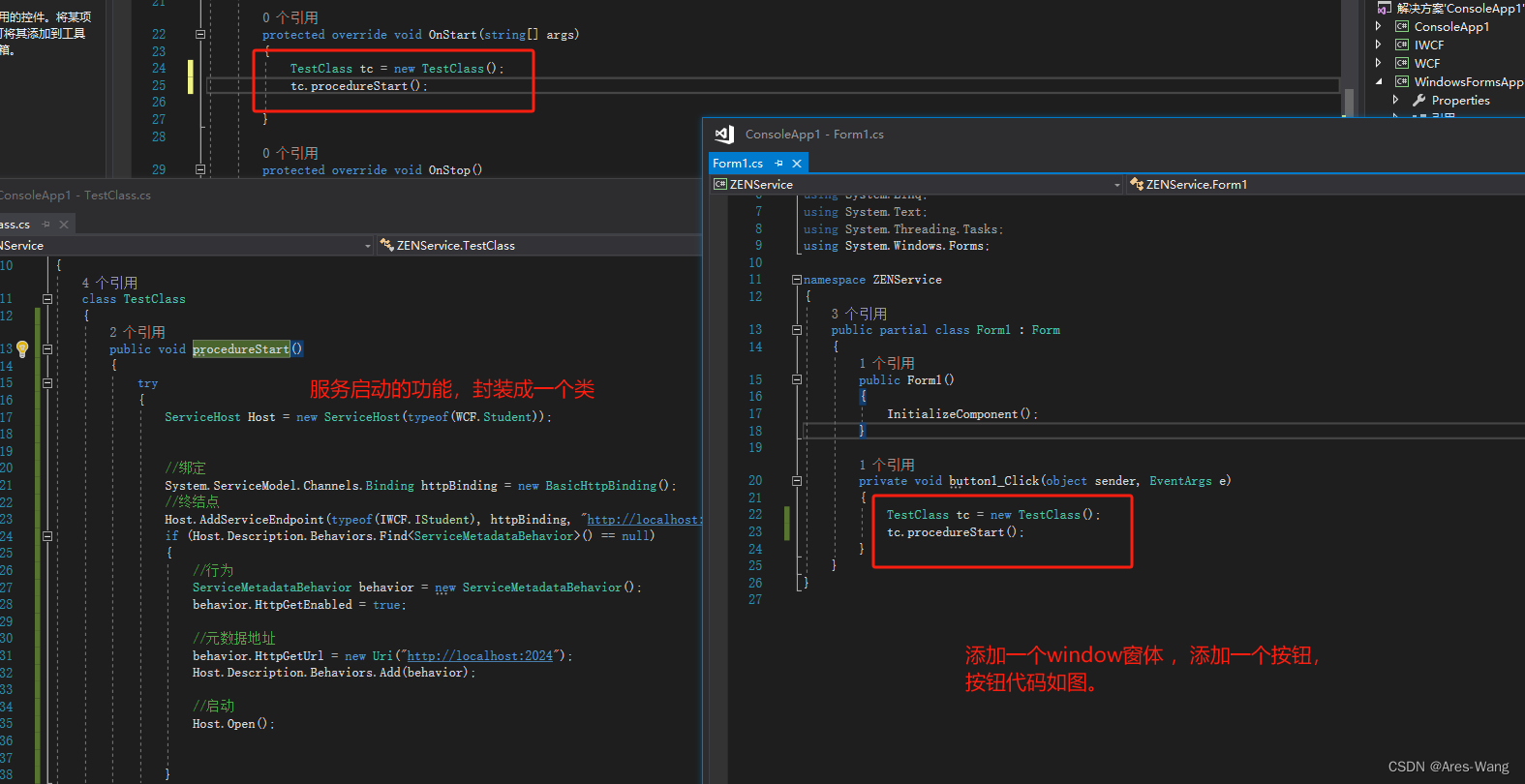Viewport: 1525px width, 784px height.
Task: Open the ZENService project dropdown in Form1.cs
Action: pos(1116,185)
